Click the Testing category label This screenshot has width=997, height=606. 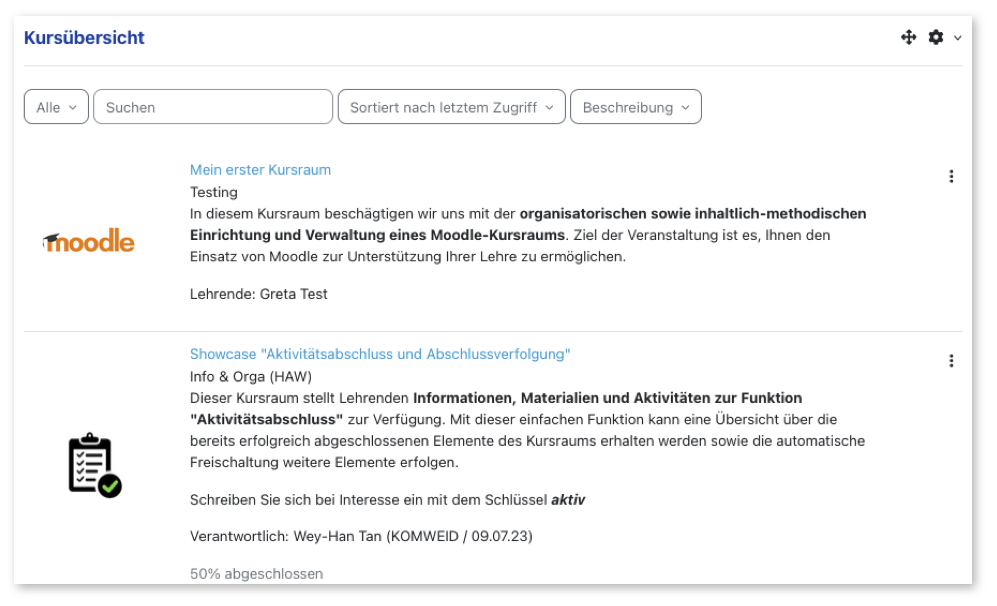(x=214, y=192)
